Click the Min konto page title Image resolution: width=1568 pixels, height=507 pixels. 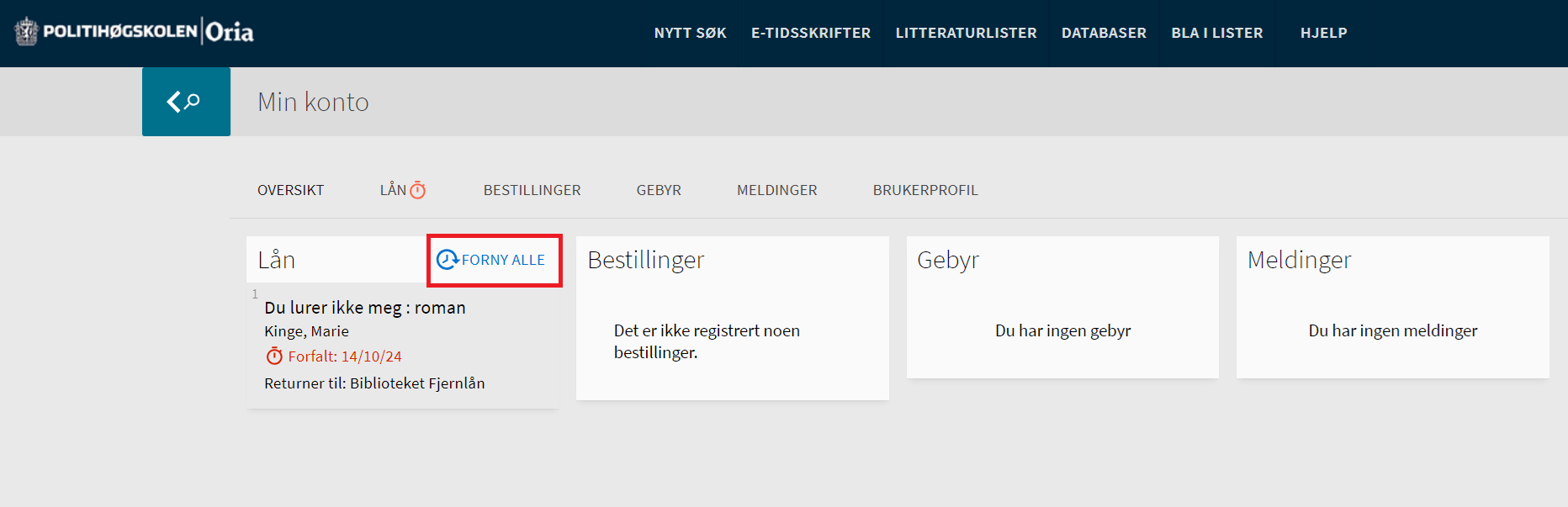click(x=313, y=102)
